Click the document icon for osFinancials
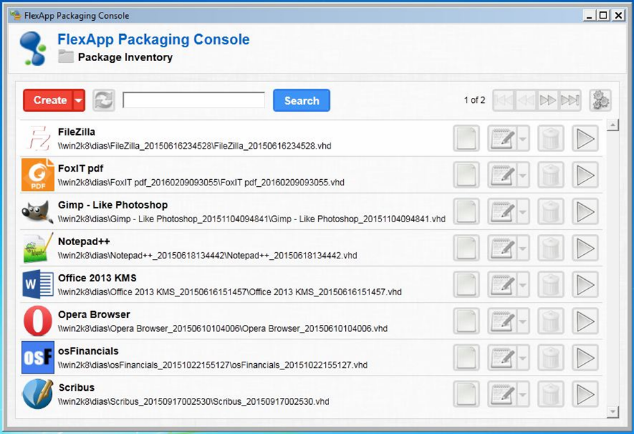The width and height of the screenshot is (634, 434). tap(466, 358)
